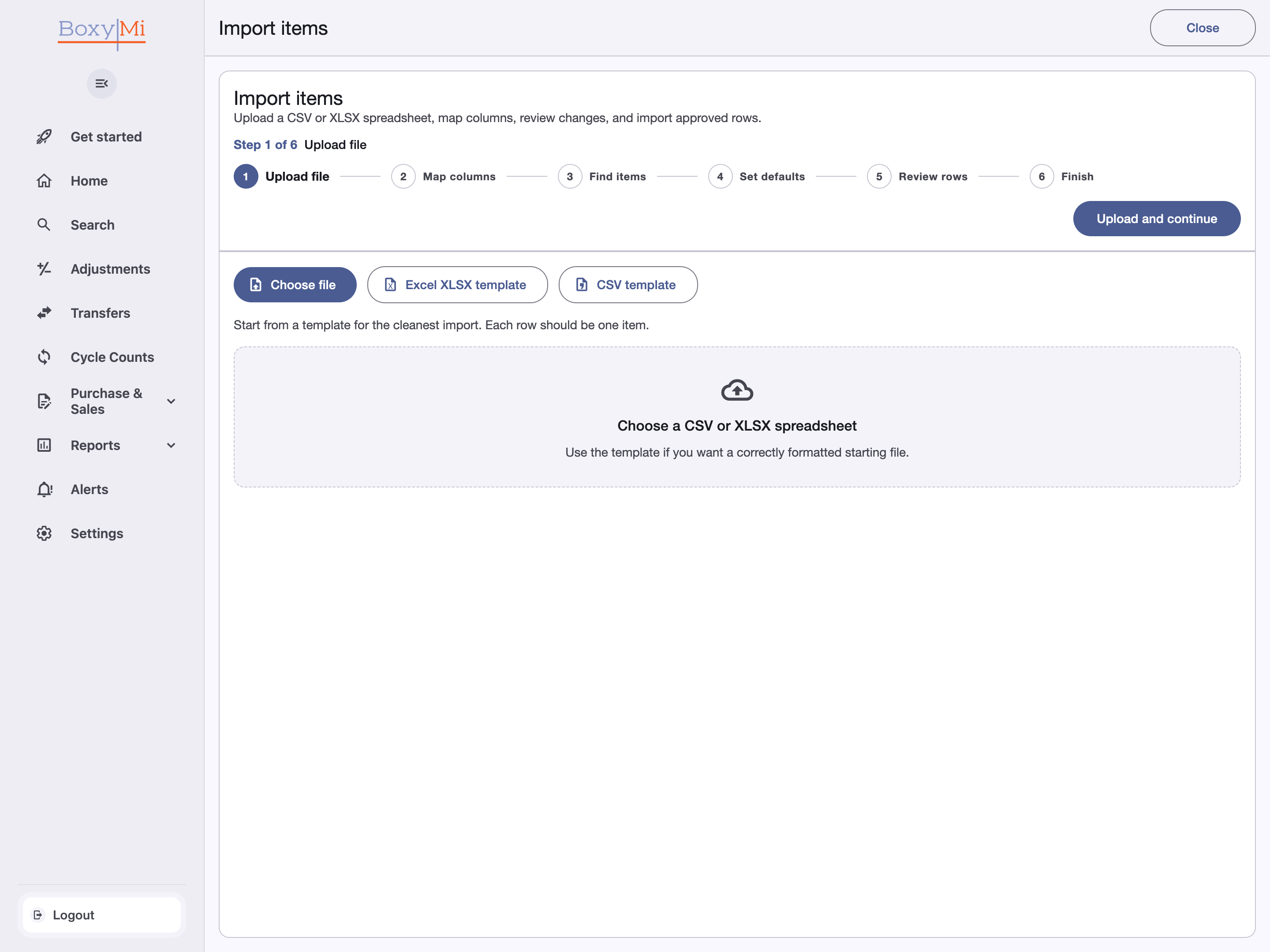The height and width of the screenshot is (952, 1270).
Task: Go to step 2 Map columns
Action: click(443, 177)
